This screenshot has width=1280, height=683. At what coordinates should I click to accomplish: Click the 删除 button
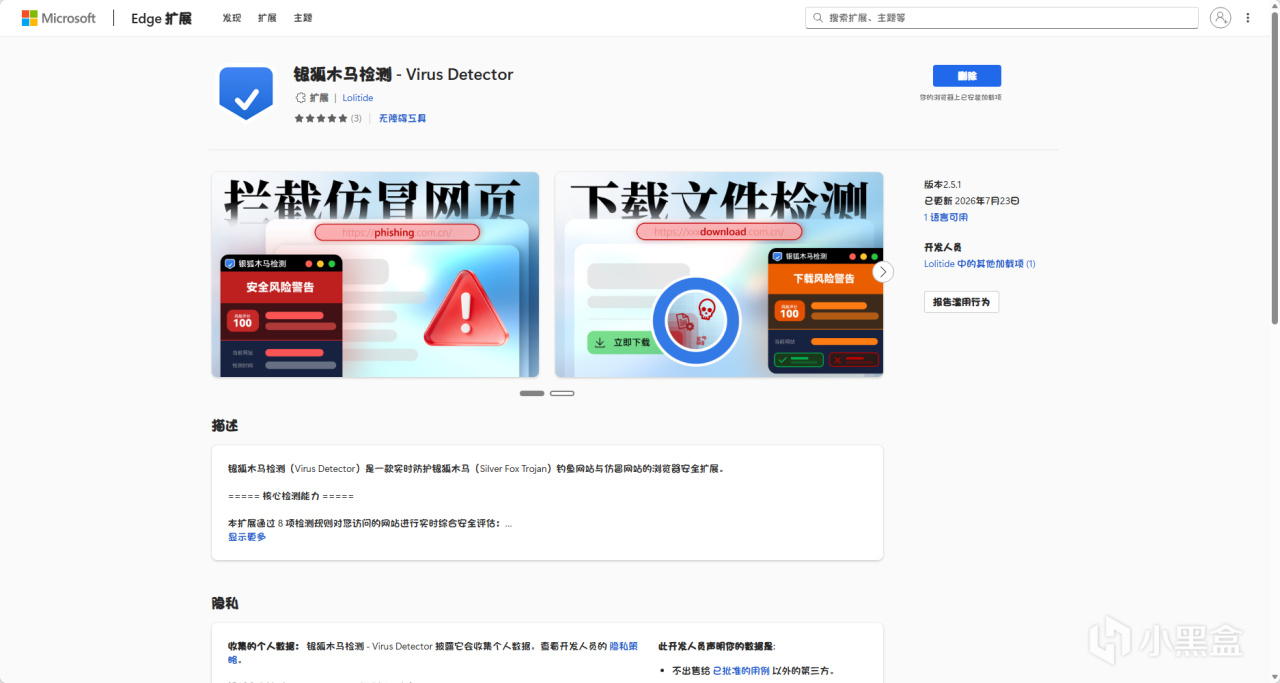point(967,76)
